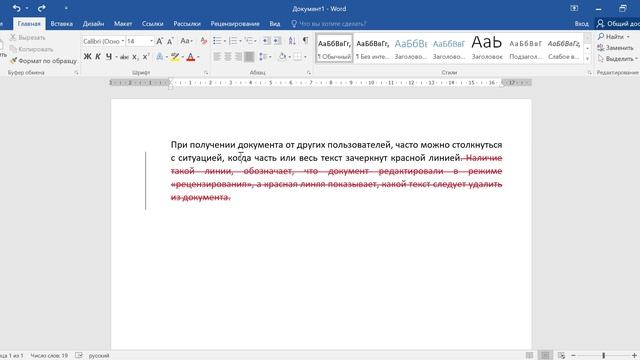The image size is (640, 360).
Task: Click Выделить select button
Action: click(x=617, y=59)
